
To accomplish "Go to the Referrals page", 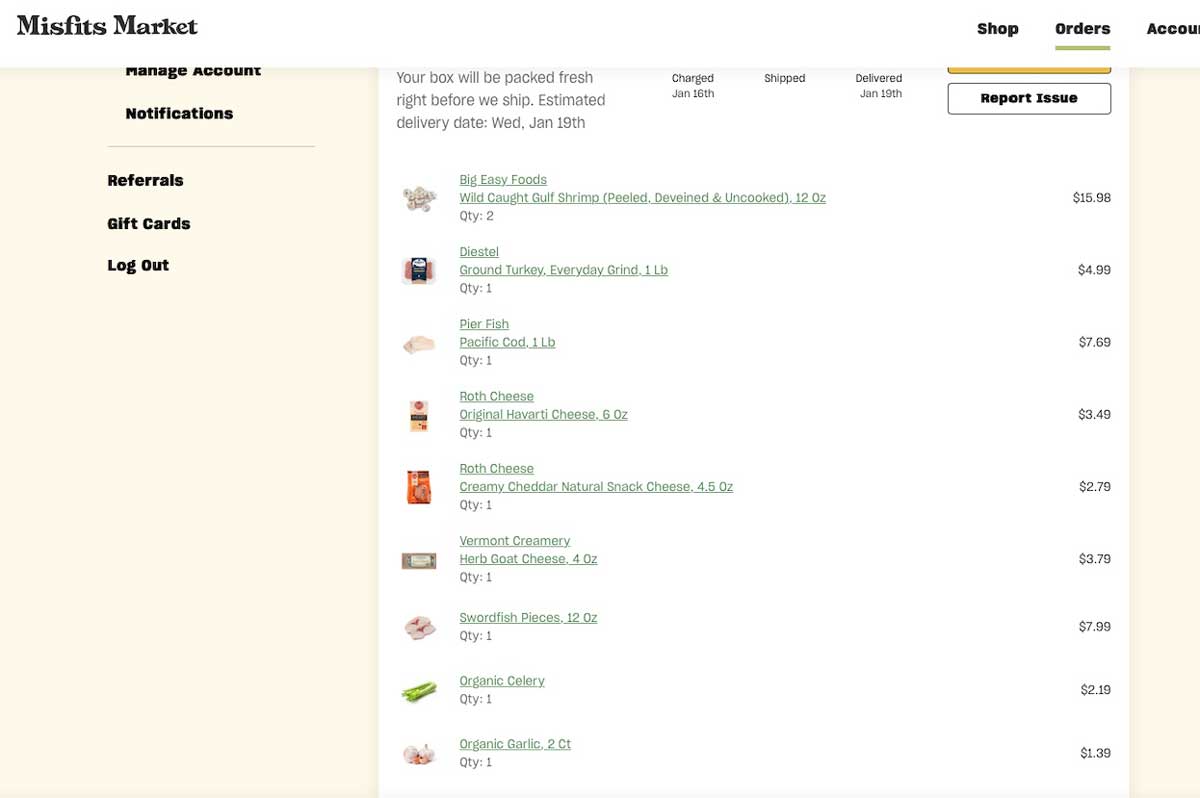I will 145,180.
